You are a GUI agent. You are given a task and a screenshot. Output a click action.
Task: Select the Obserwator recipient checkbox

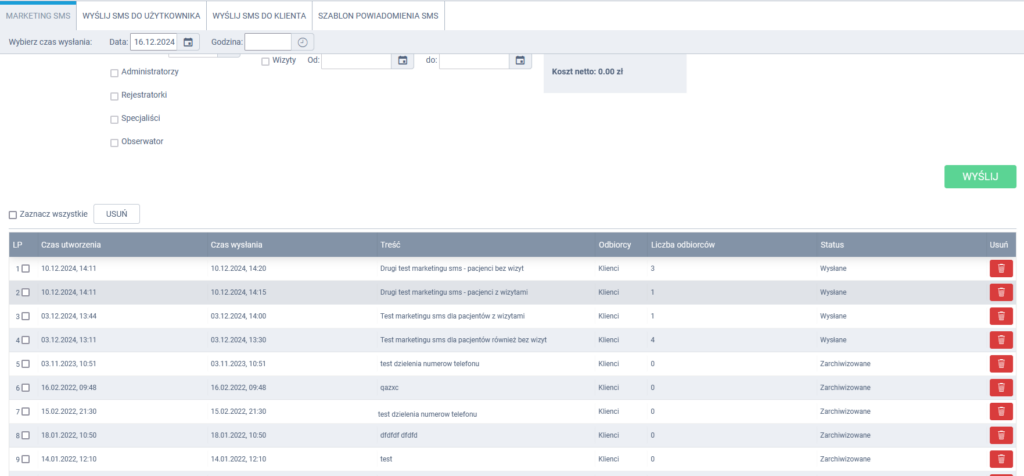pos(114,142)
